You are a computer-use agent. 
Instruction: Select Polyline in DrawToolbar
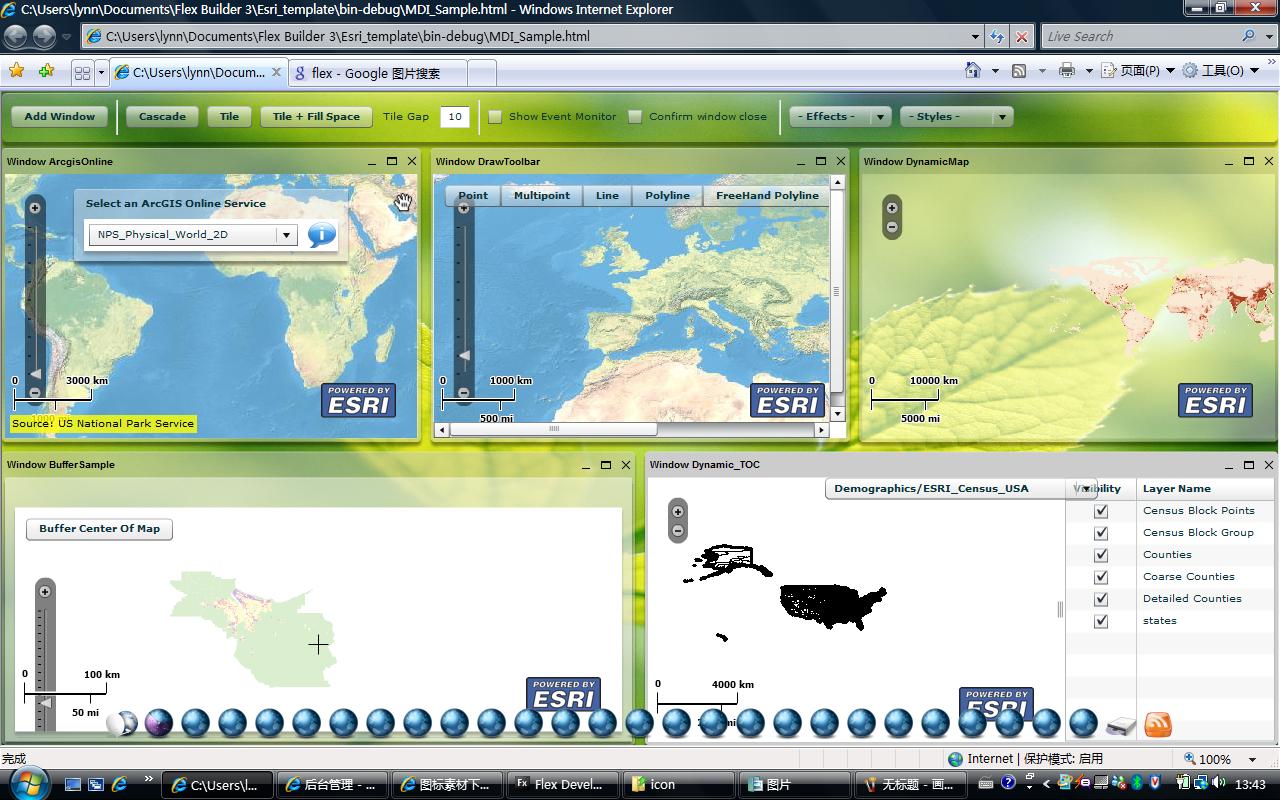tap(667, 195)
